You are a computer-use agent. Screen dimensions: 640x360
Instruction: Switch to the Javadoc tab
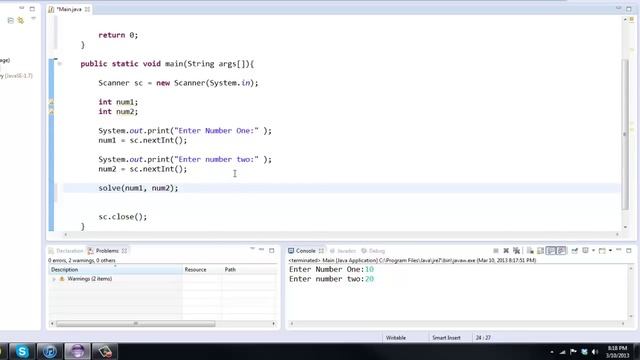[x=343, y=251]
